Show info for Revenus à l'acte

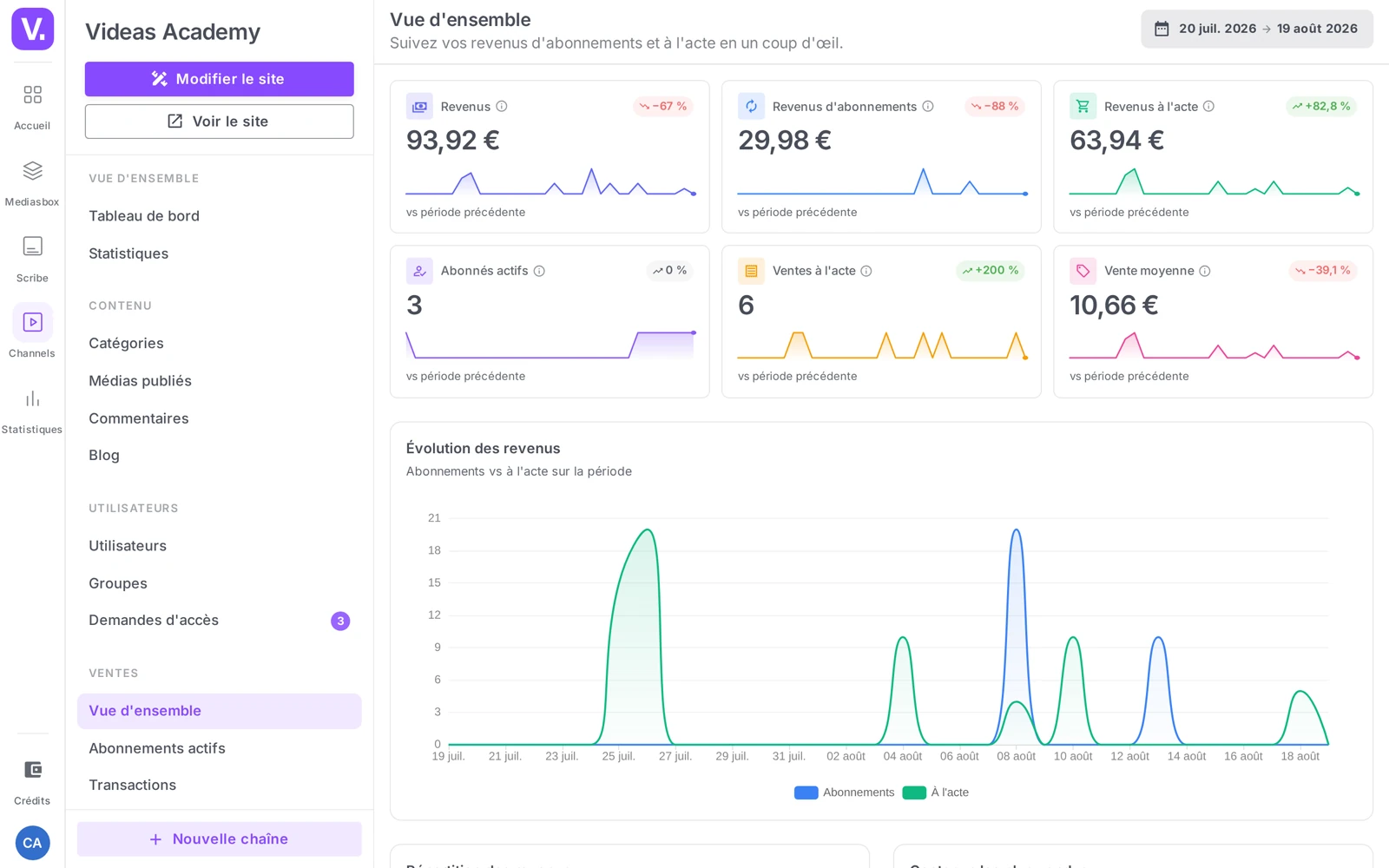[1208, 107]
